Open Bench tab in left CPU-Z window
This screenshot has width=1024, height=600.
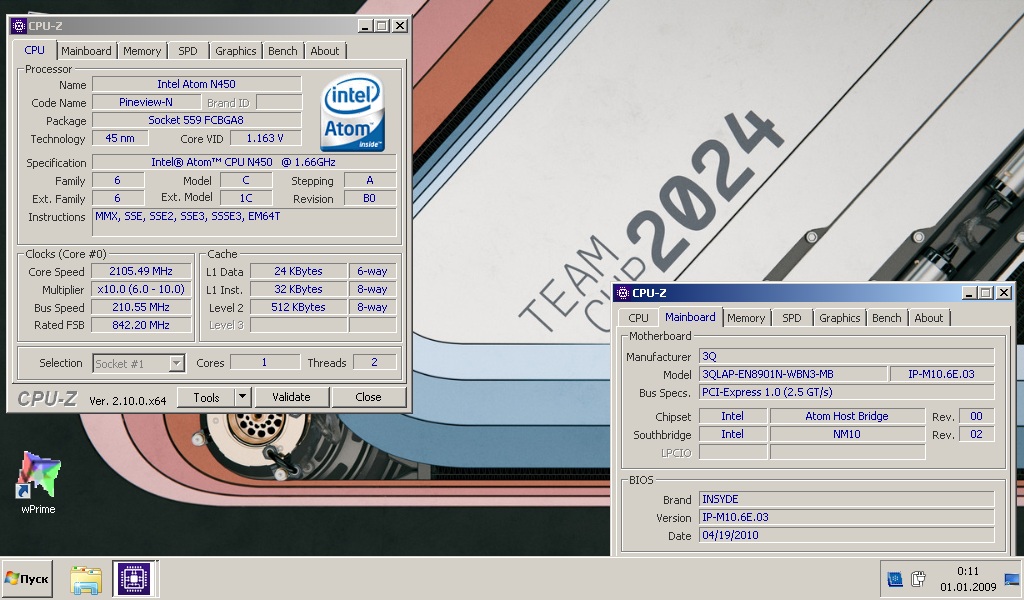[283, 51]
